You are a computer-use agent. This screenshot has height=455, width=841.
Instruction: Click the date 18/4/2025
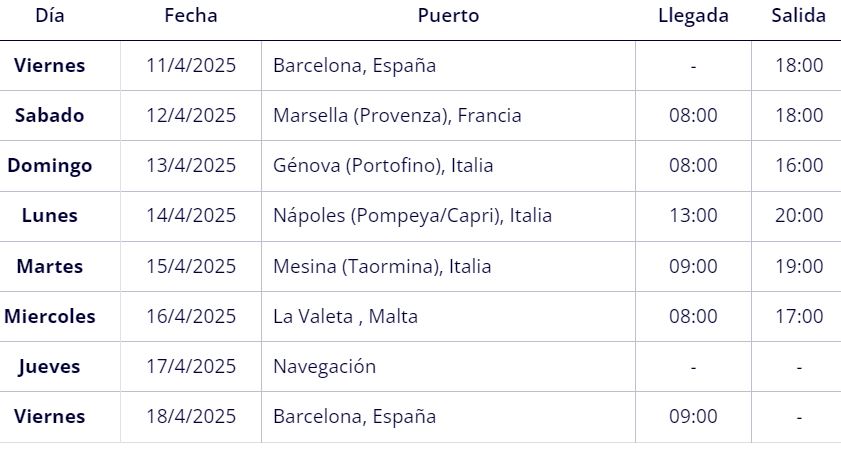click(191, 416)
